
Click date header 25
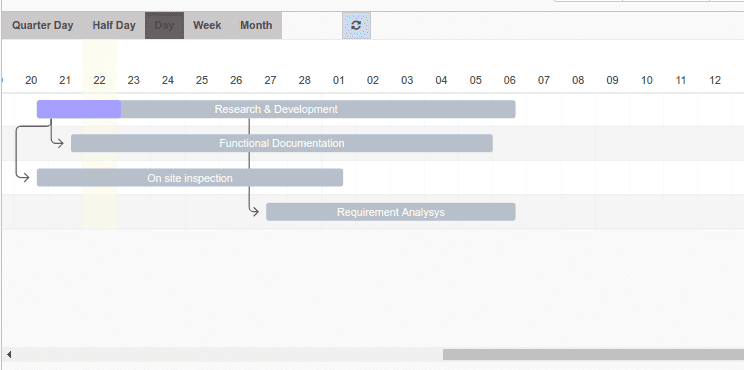click(202, 80)
